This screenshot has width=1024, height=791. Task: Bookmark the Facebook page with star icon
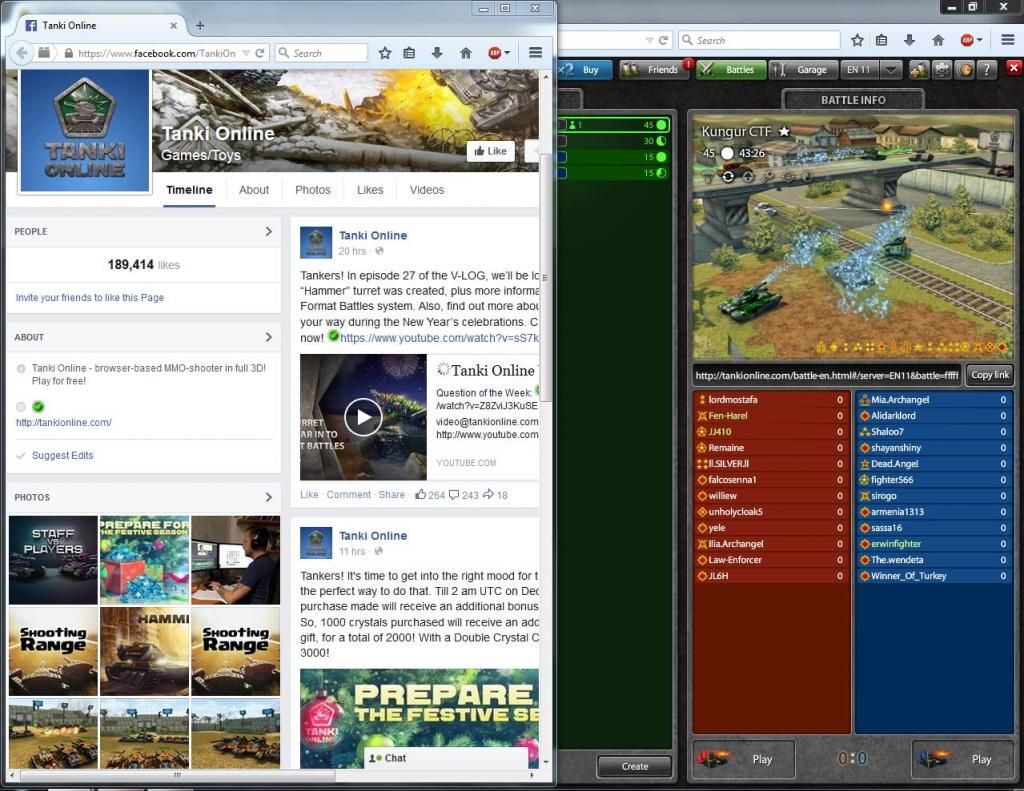(385, 53)
